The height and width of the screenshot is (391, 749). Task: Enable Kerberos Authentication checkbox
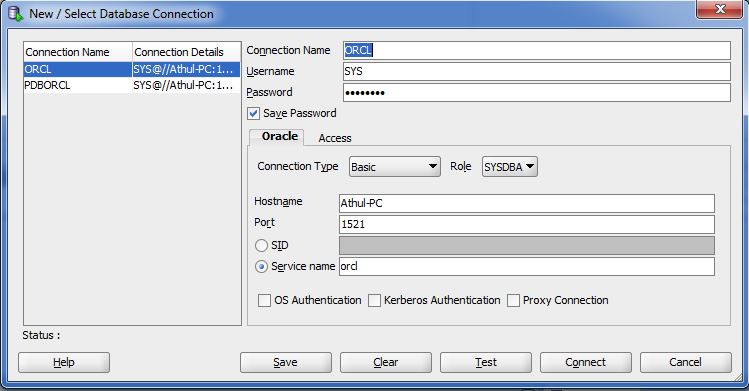374,300
